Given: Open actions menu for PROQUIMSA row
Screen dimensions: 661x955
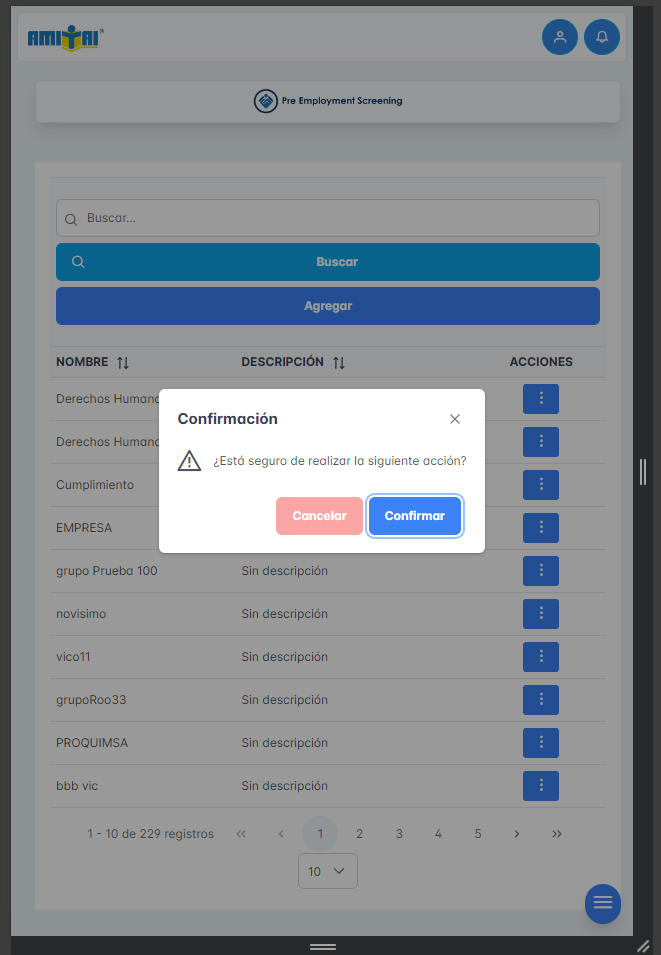Looking at the screenshot, I should [540, 743].
